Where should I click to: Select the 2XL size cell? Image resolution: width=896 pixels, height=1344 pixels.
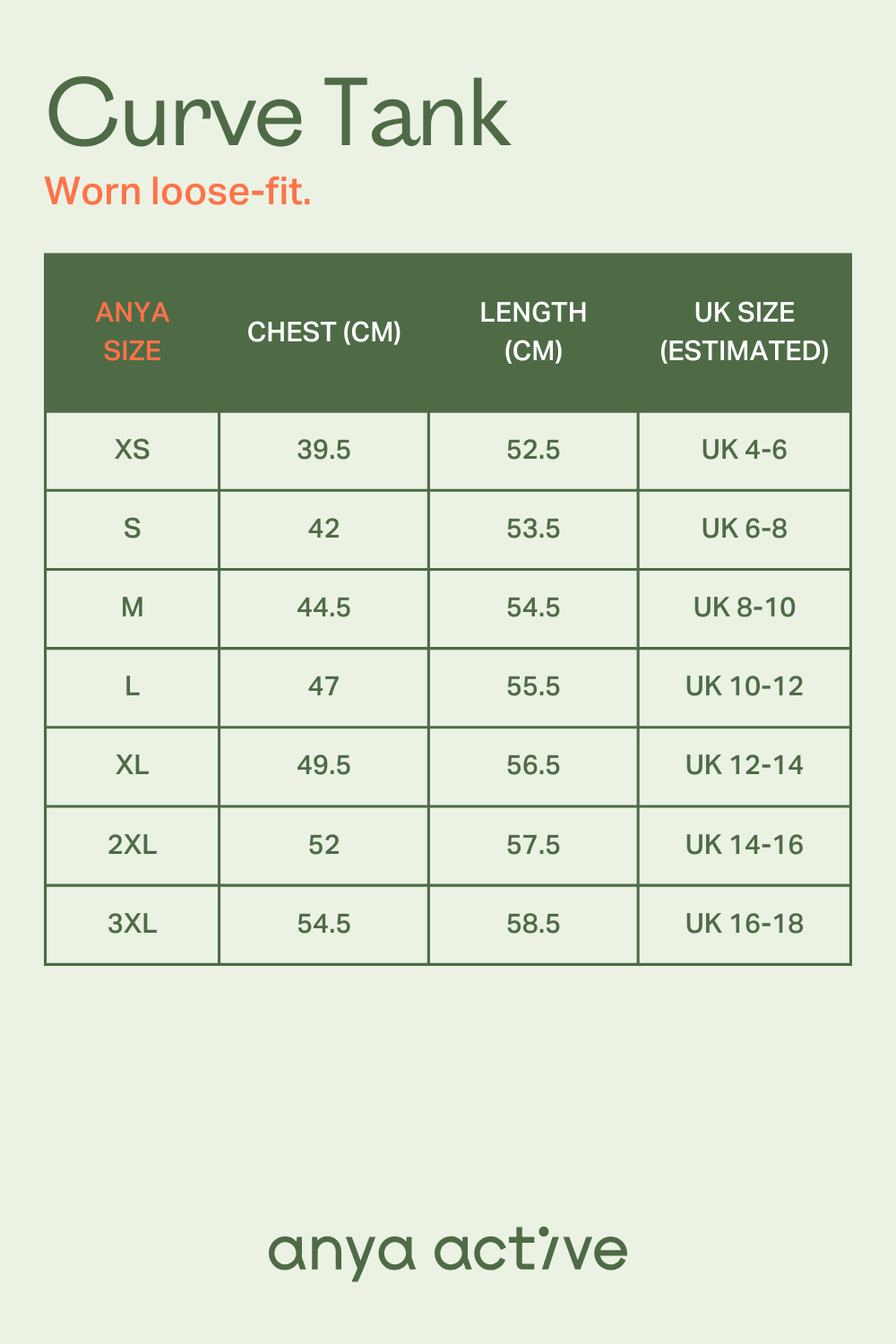tap(132, 845)
